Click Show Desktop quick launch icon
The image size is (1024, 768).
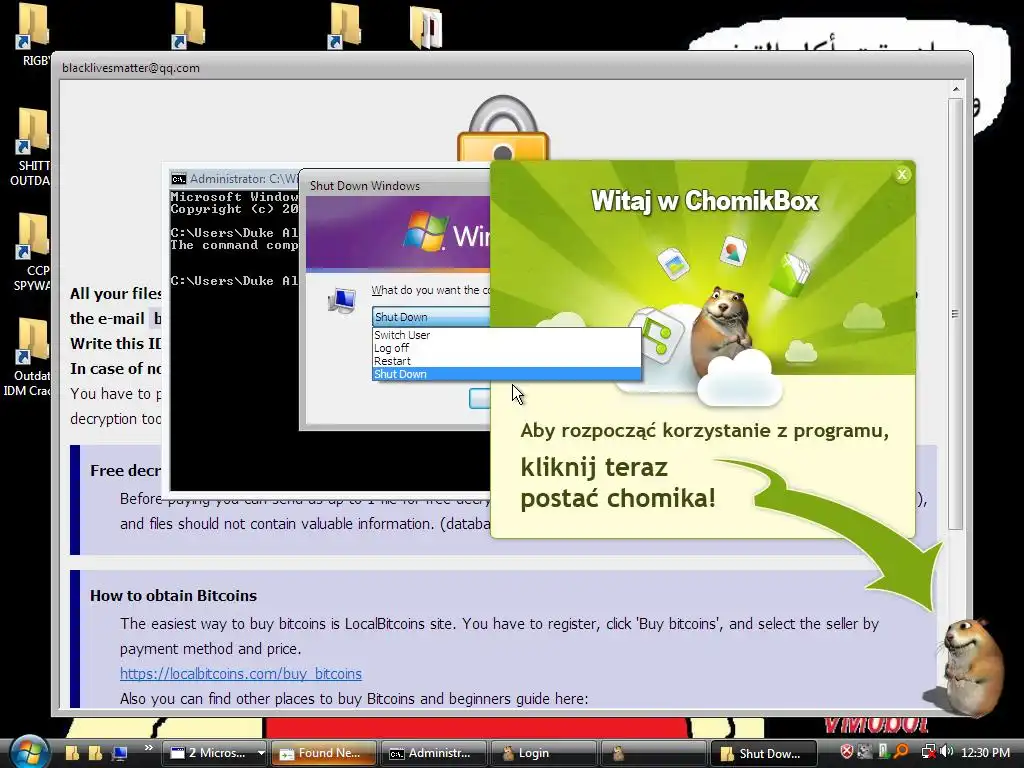(120, 753)
